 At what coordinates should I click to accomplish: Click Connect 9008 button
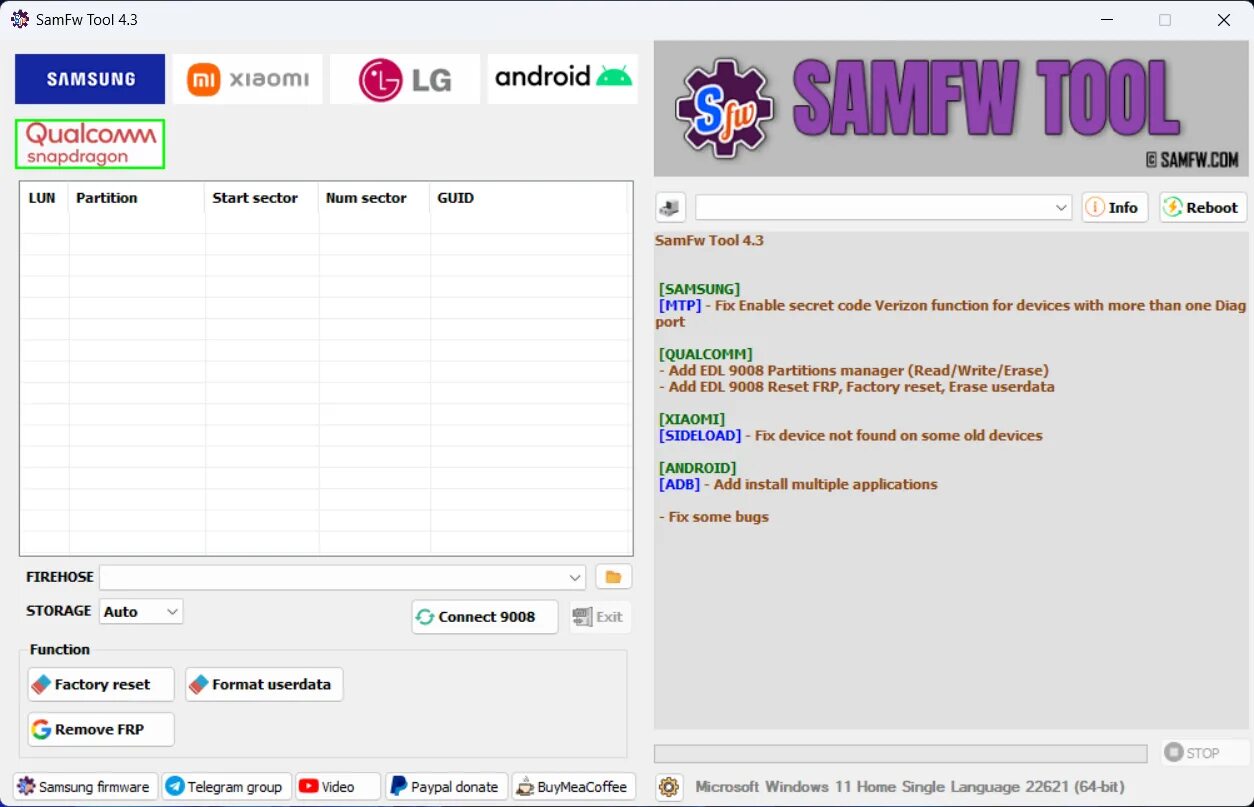[x=485, y=617]
